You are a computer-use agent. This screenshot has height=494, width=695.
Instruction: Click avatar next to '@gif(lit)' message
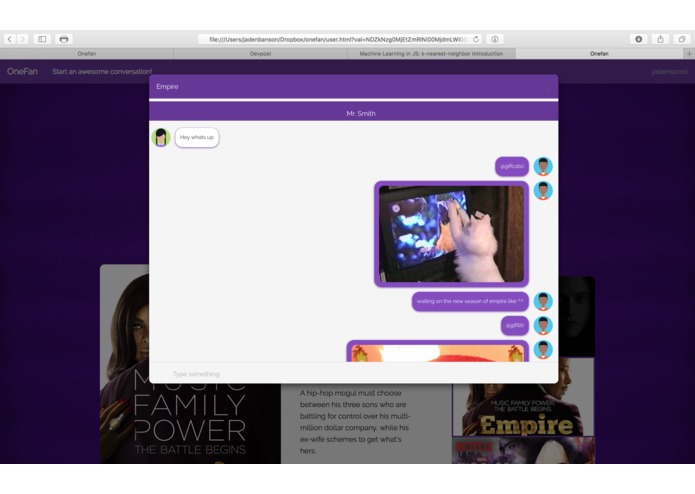(x=543, y=325)
